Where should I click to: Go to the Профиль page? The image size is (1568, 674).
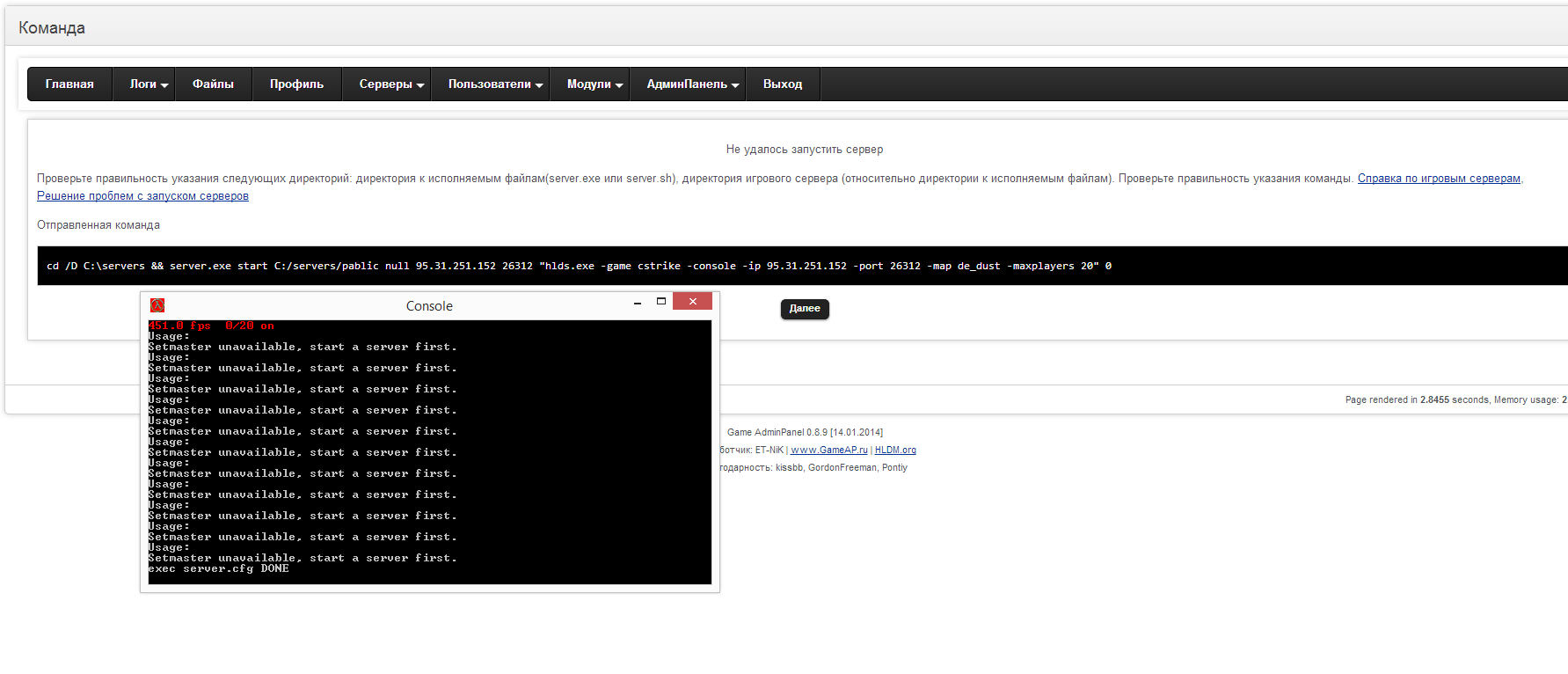tap(296, 84)
